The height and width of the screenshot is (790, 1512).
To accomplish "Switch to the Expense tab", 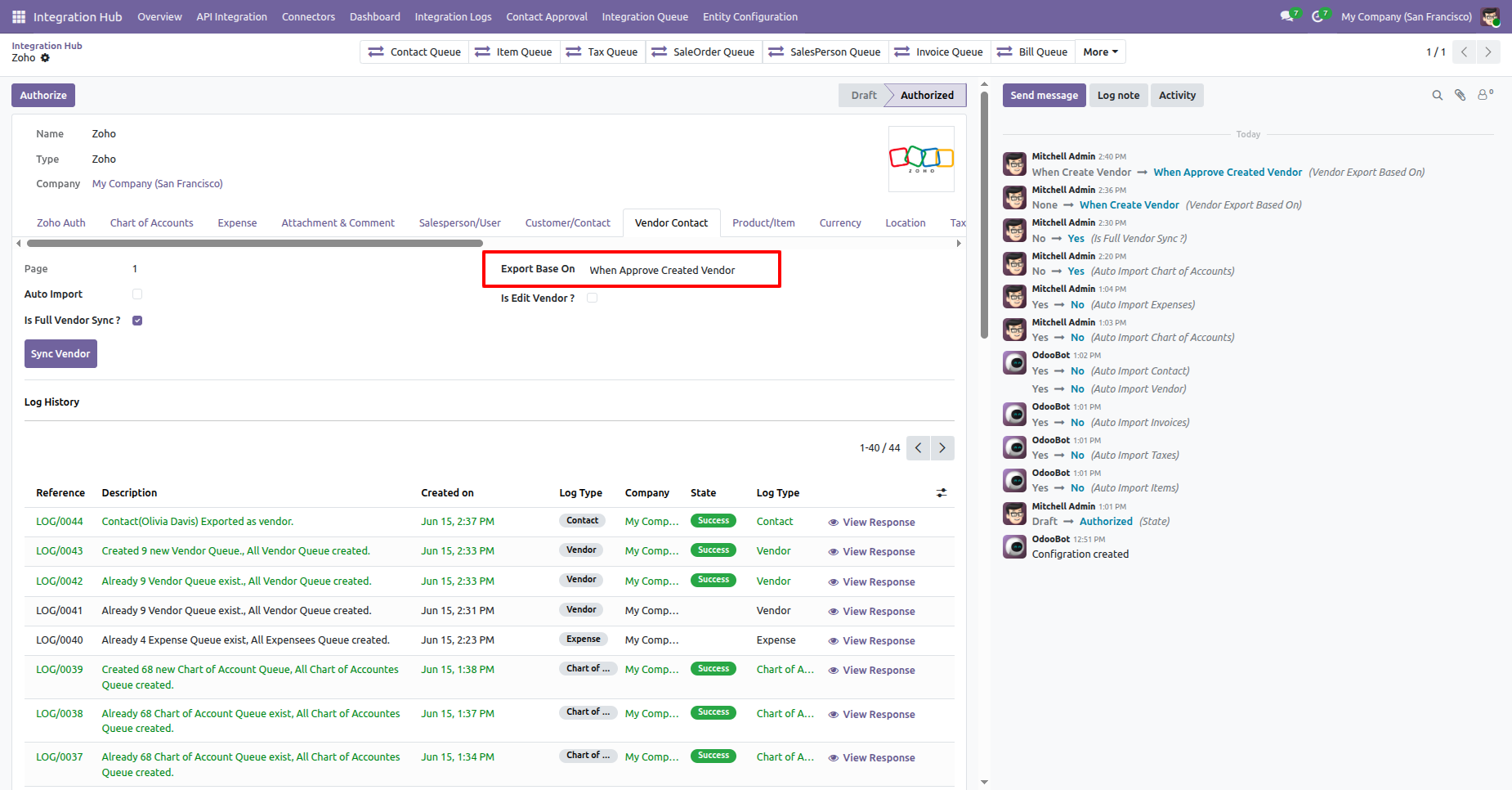I will click(237, 223).
